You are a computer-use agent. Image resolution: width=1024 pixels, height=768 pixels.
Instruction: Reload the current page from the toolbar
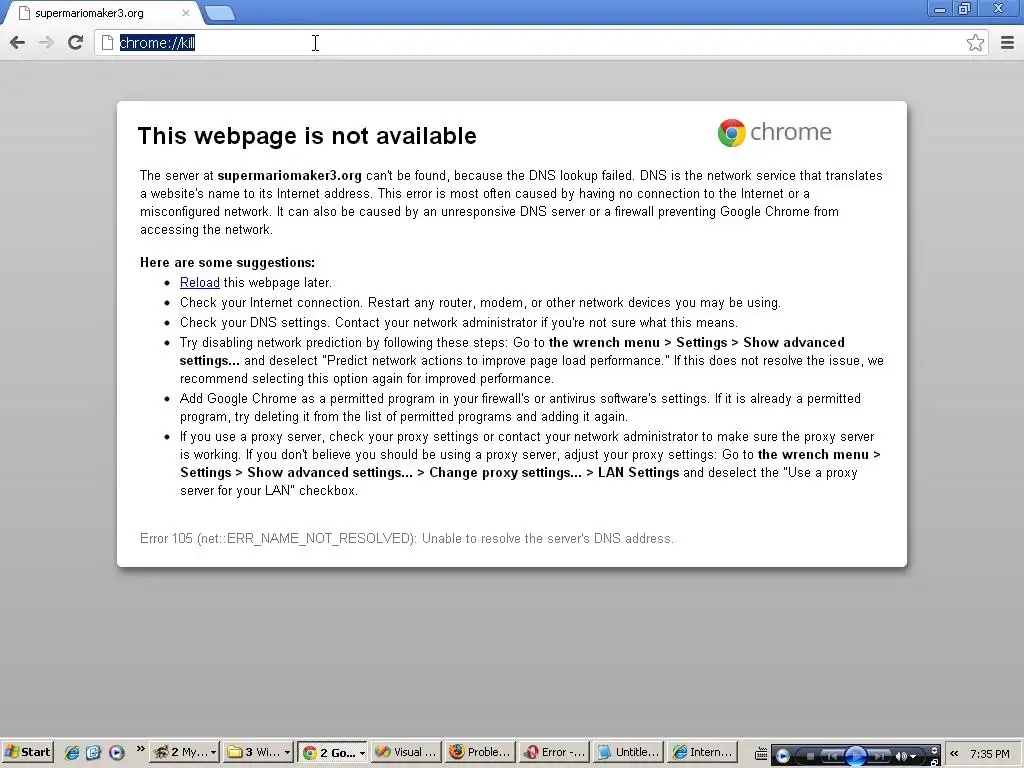click(75, 42)
